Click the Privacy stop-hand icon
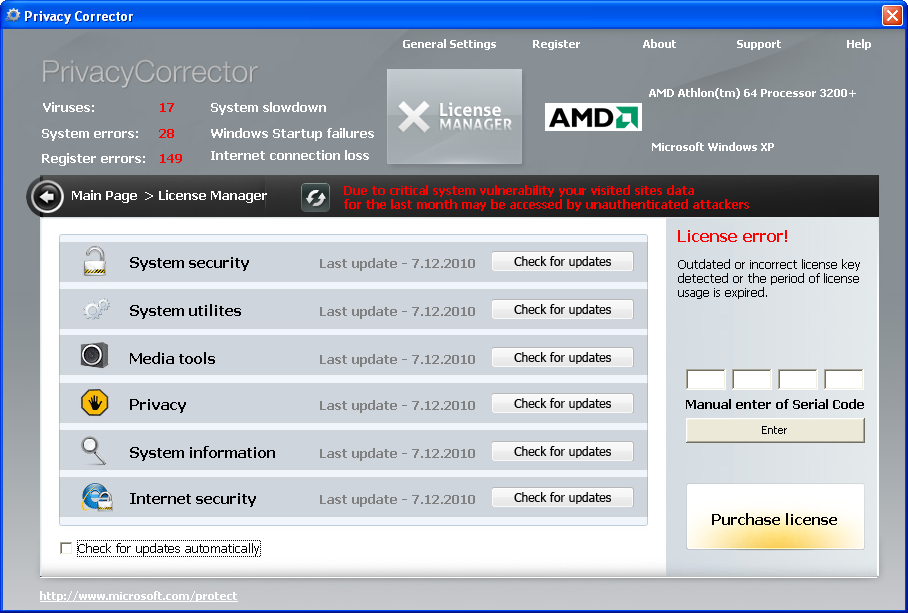The height and width of the screenshot is (613, 908). tap(94, 402)
